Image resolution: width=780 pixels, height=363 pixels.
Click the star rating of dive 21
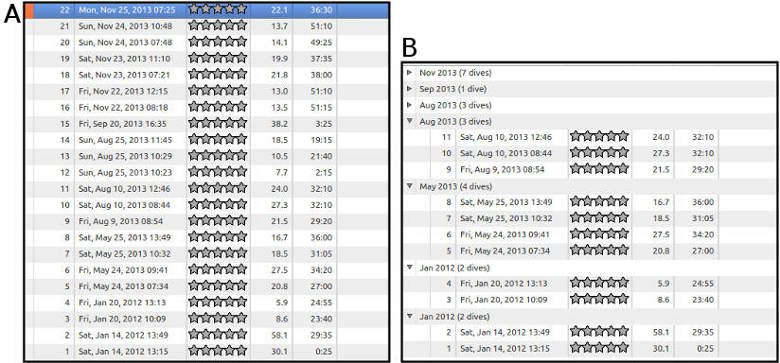point(218,25)
